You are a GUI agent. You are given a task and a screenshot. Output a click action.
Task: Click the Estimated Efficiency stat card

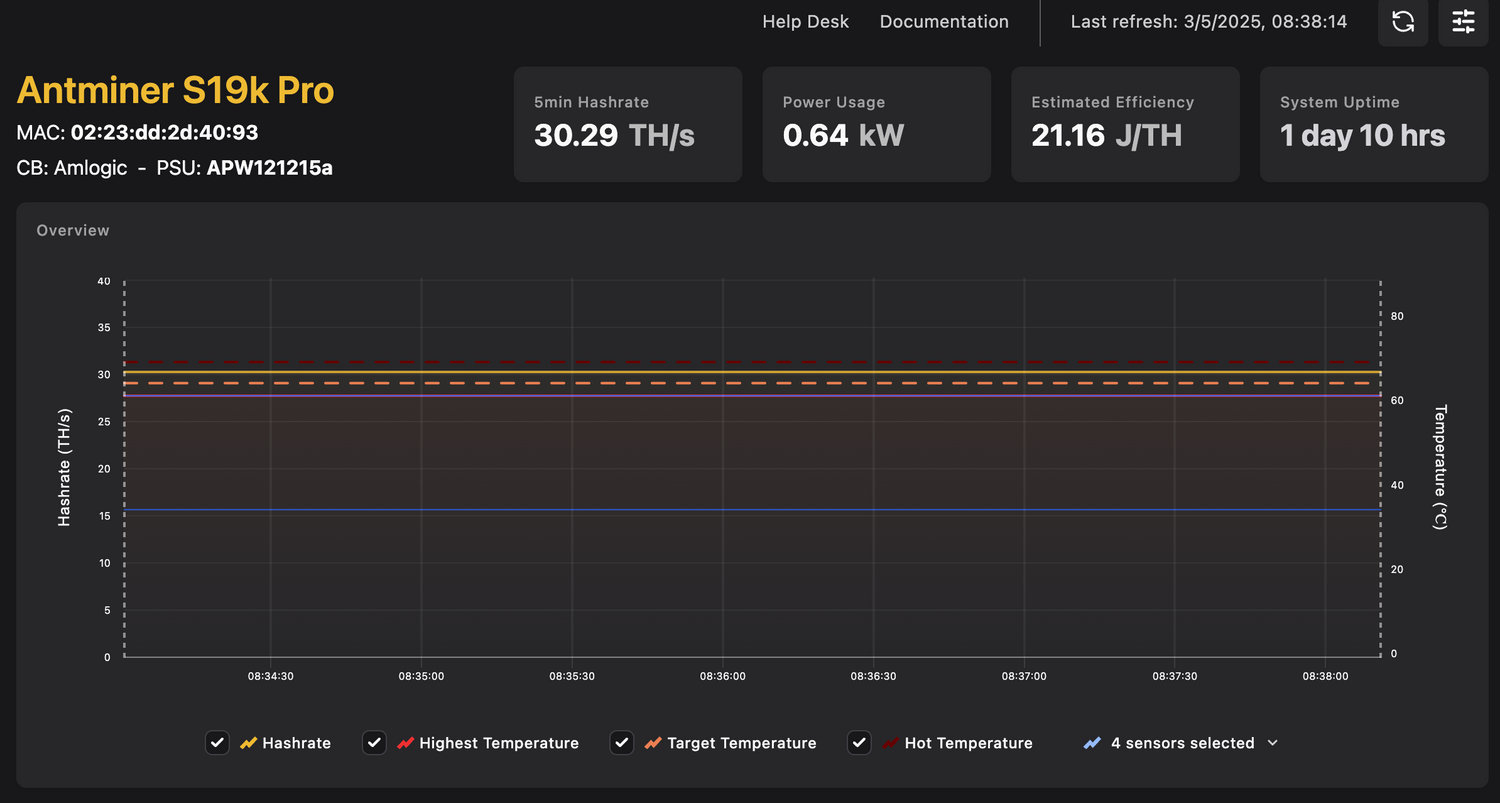click(1124, 124)
